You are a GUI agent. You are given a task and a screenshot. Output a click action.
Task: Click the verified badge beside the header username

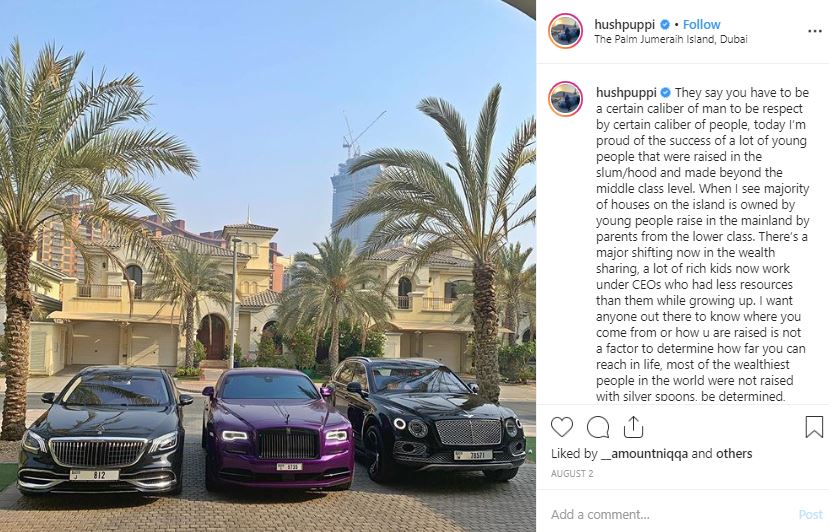pos(665,24)
